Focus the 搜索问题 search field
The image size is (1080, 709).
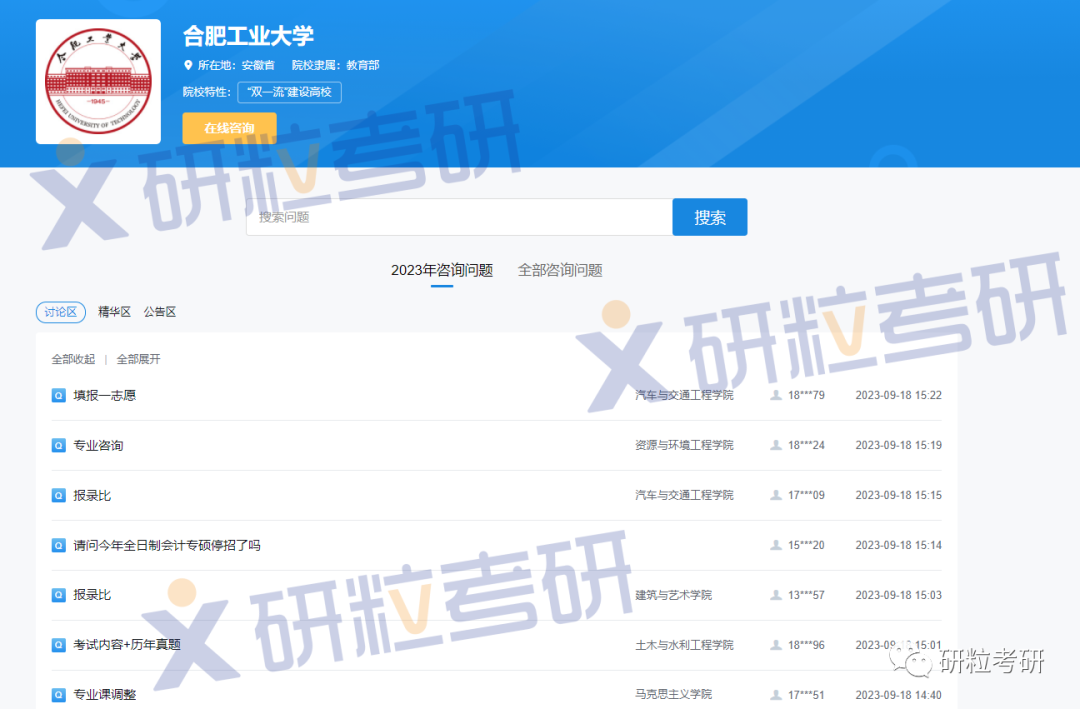point(459,217)
